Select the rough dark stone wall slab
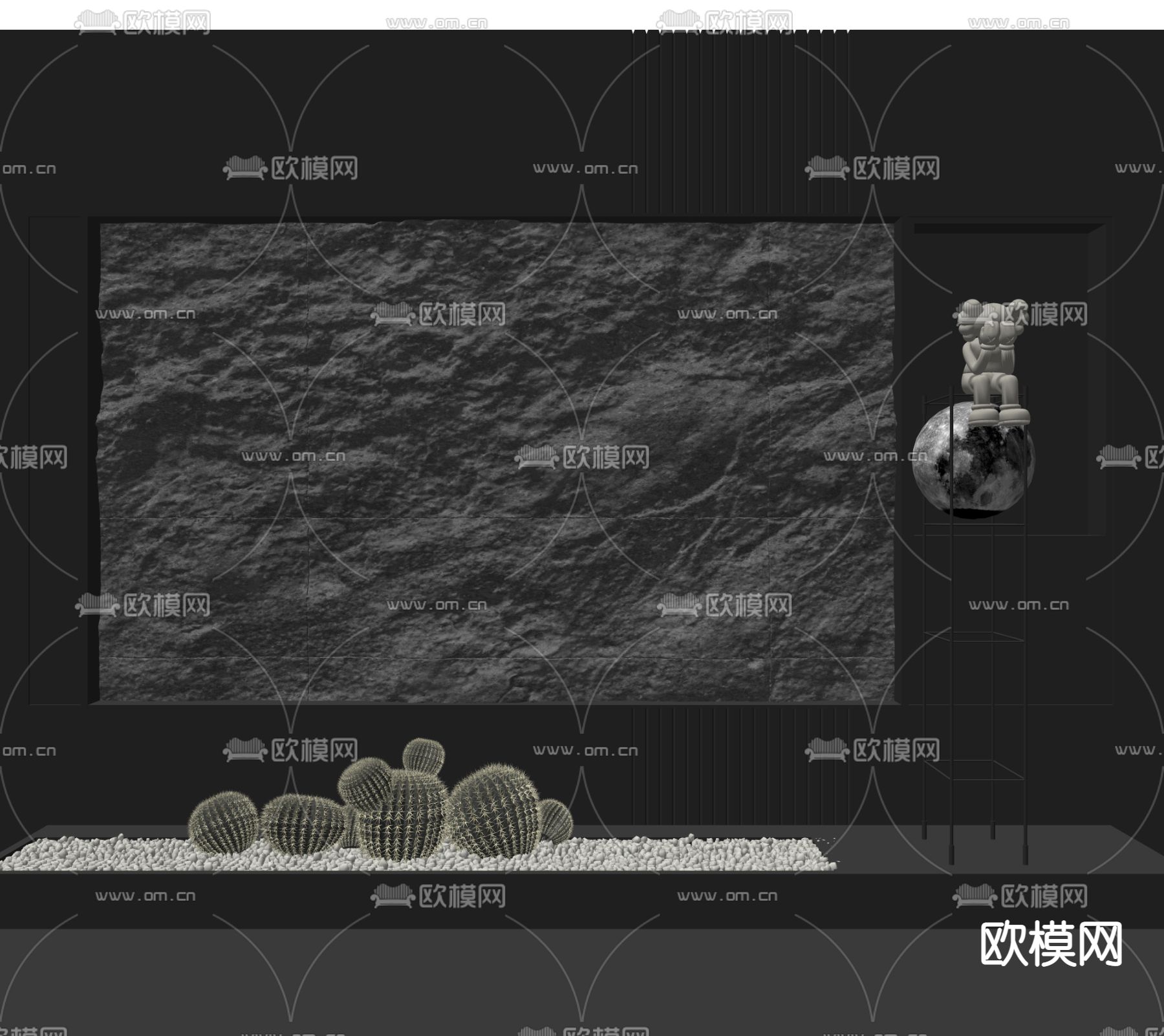This screenshot has width=1164, height=1036. (497, 462)
